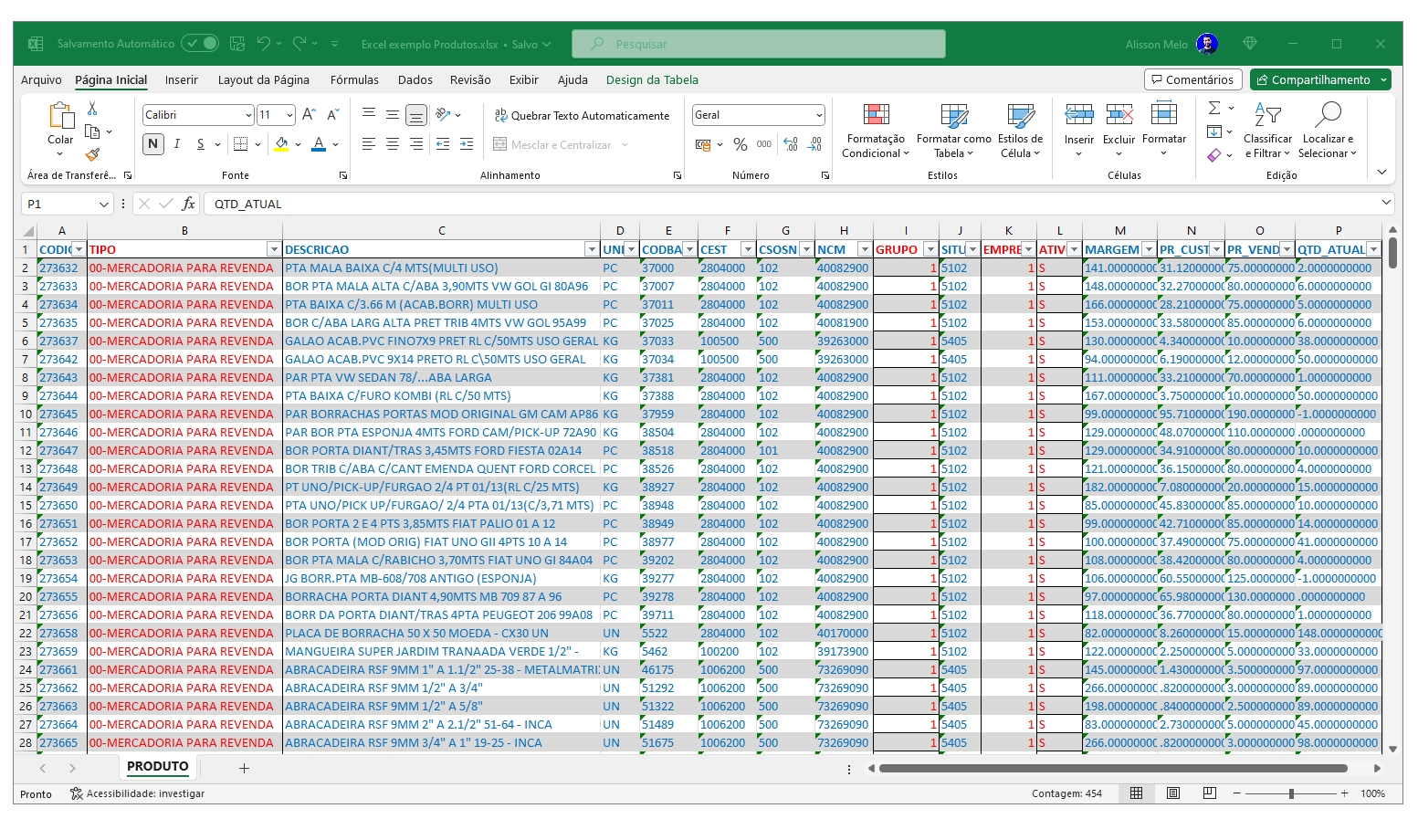Click the Pesquisar search box
The height and width of the screenshot is (840, 1418).
tap(758, 44)
